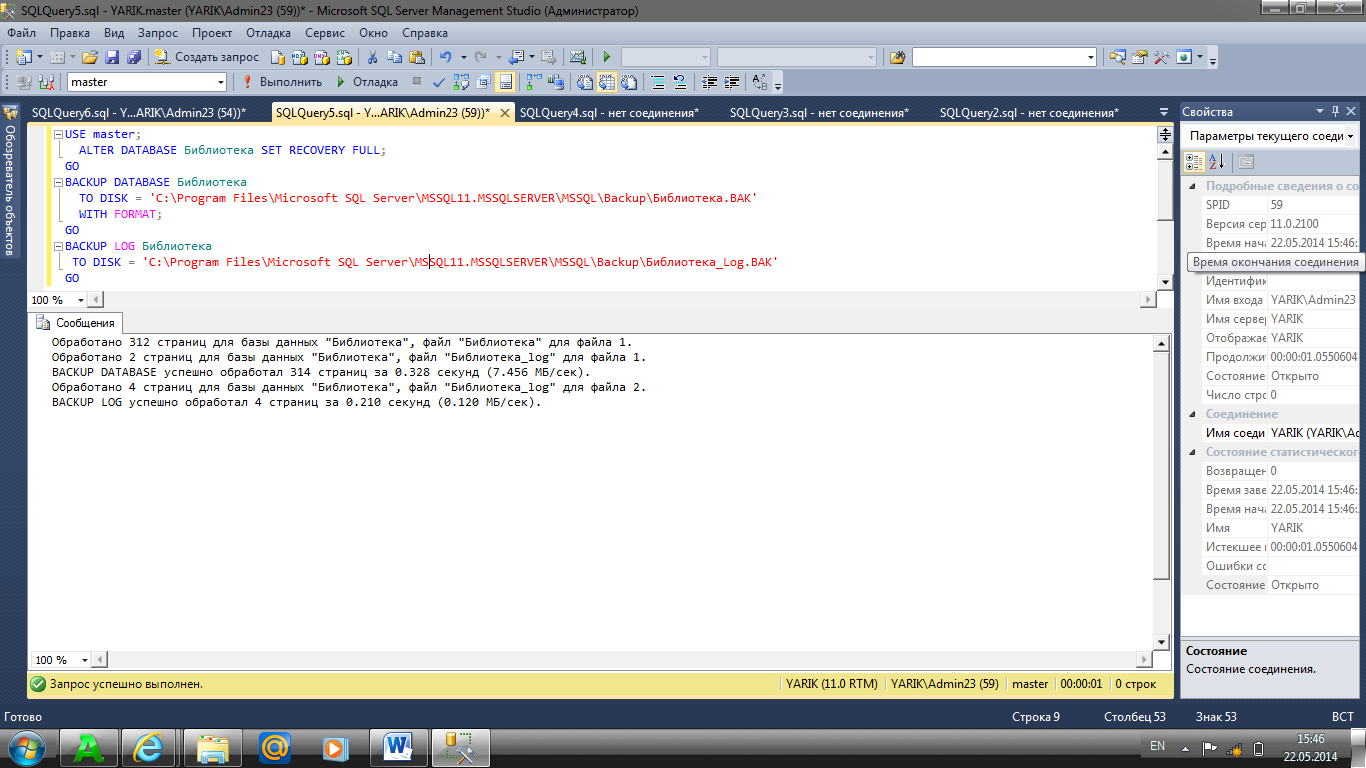Image resolution: width=1366 pixels, height=768 pixels.
Task: Click the Отладка debug button
Action: tap(367, 82)
